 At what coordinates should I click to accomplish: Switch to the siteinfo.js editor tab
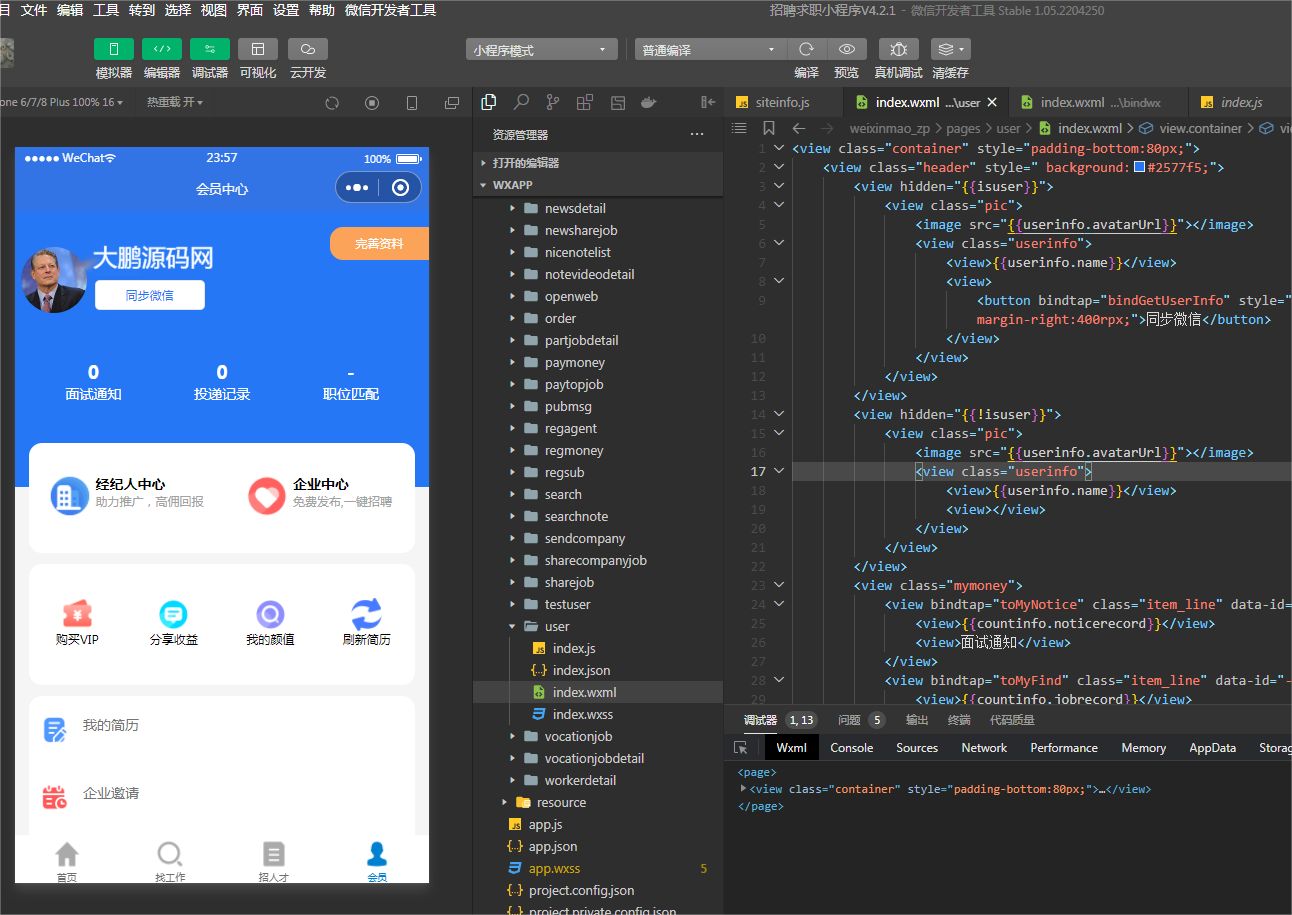coord(782,102)
